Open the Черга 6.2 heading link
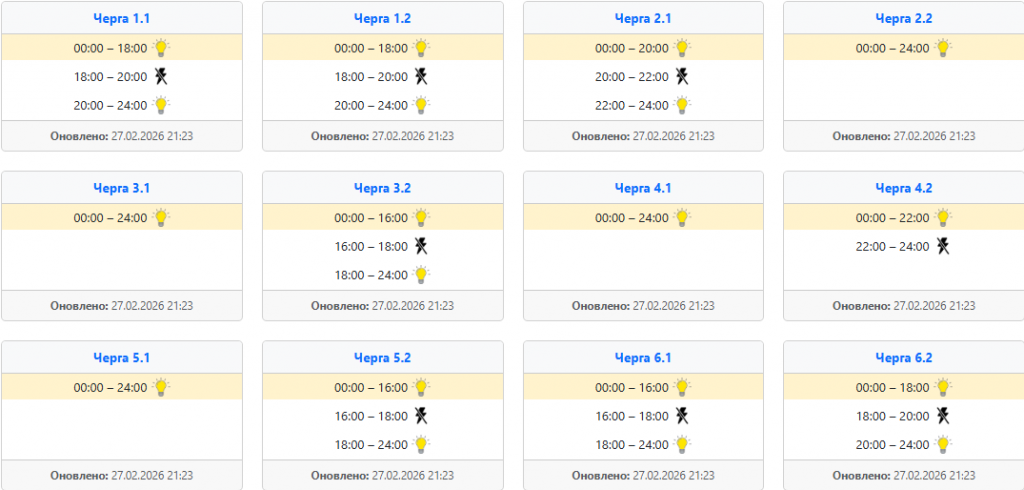 [x=904, y=358]
